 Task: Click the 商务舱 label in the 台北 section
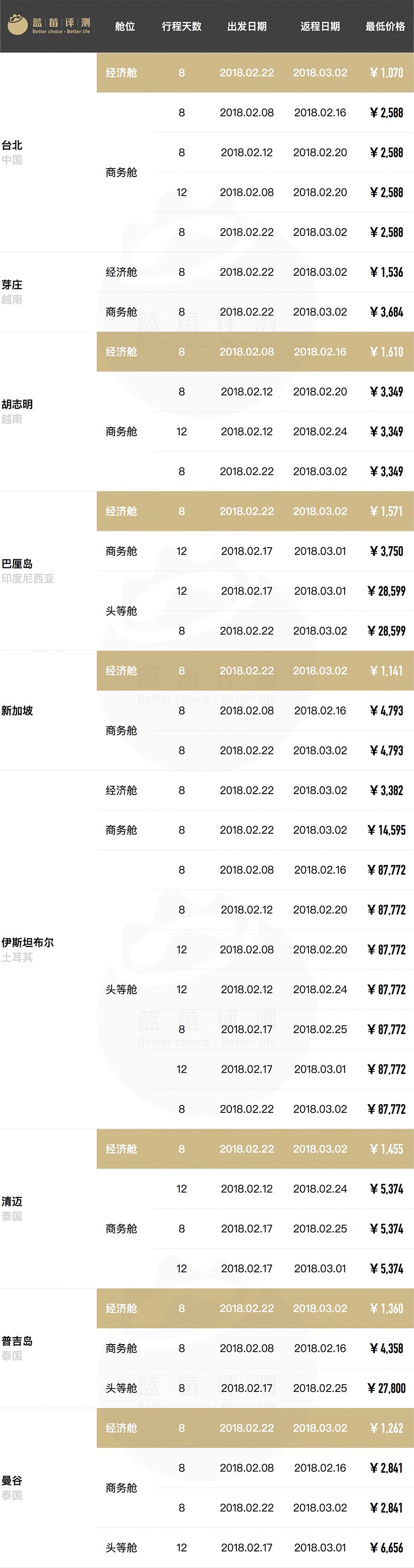(x=121, y=172)
